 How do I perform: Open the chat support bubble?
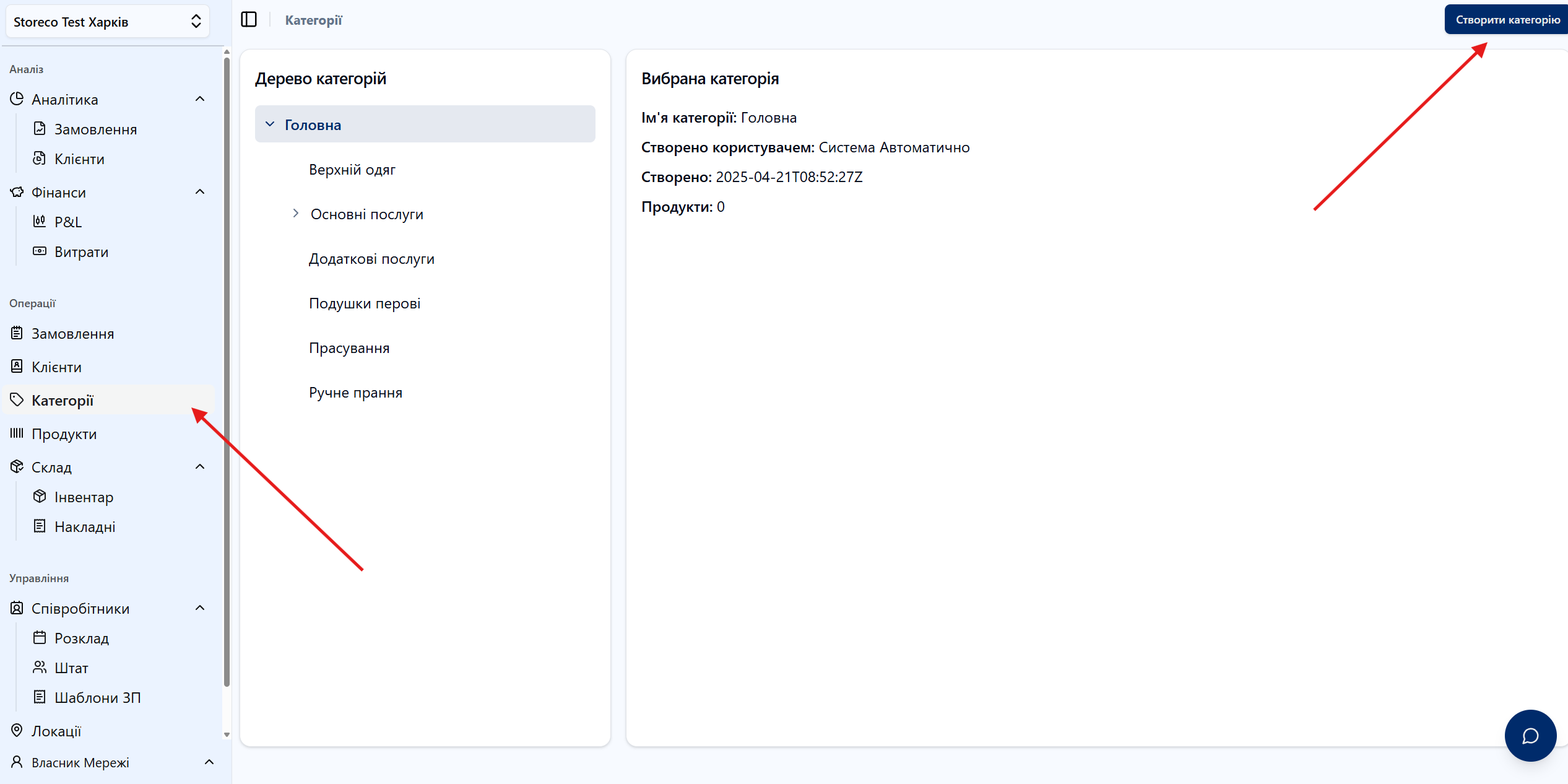(1530, 736)
